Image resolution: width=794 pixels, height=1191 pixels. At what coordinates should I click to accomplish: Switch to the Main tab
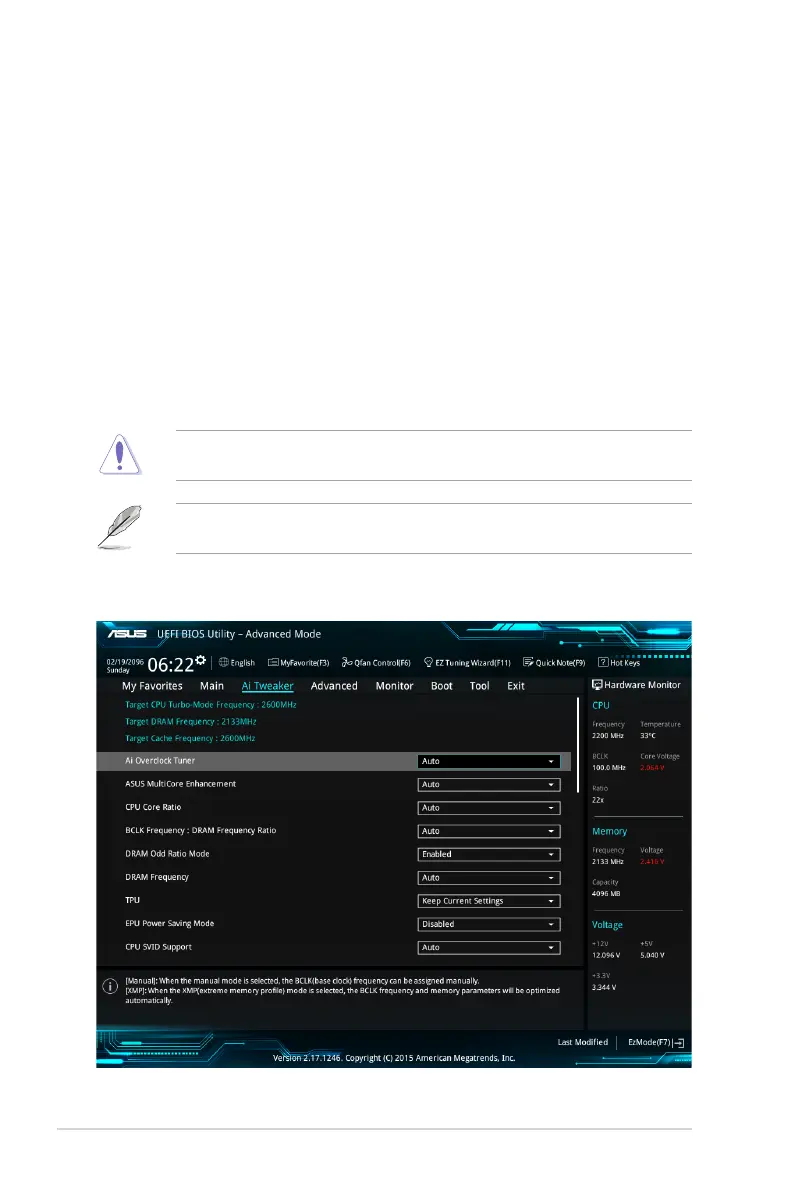212,686
